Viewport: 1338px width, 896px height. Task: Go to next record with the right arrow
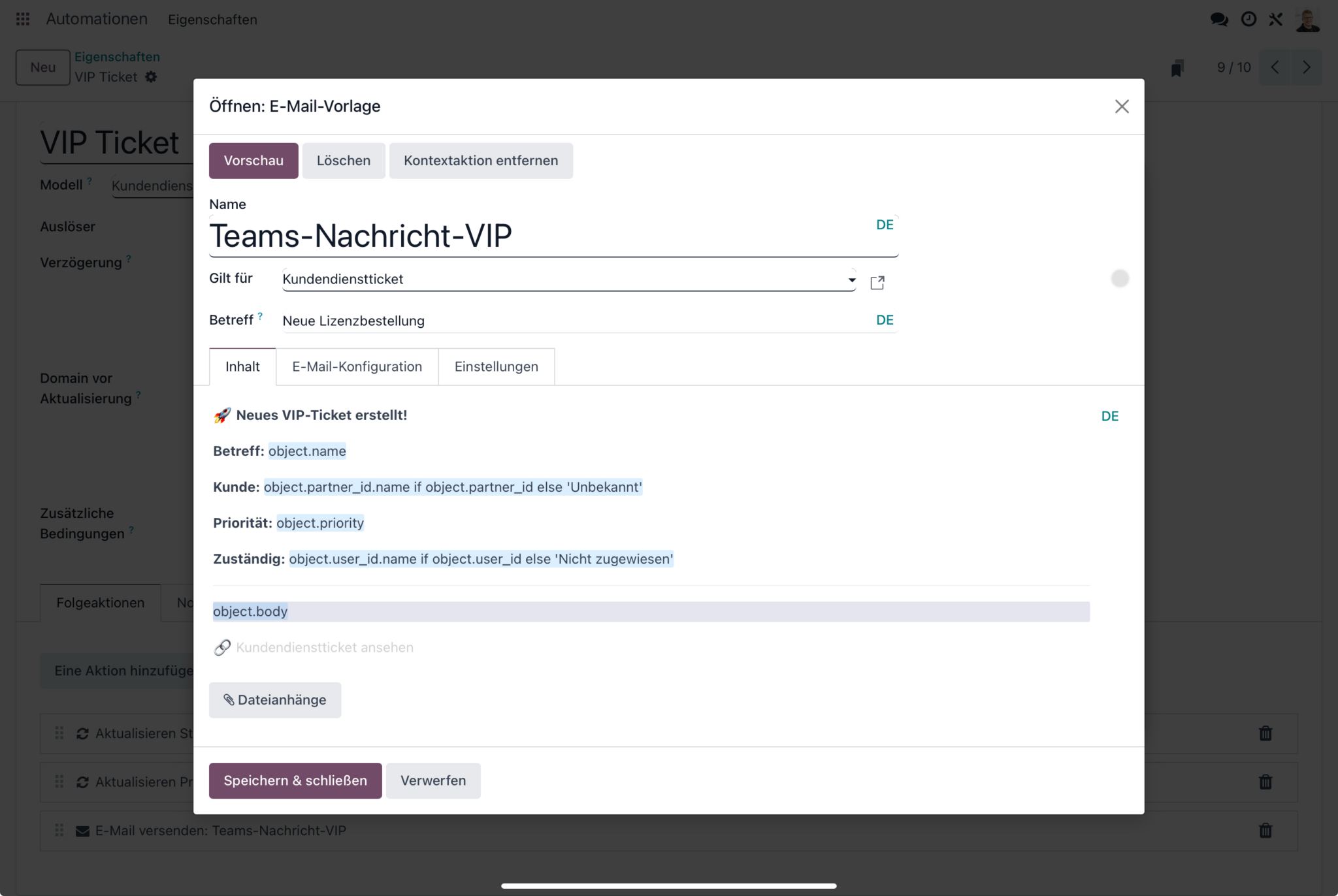point(1305,67)
